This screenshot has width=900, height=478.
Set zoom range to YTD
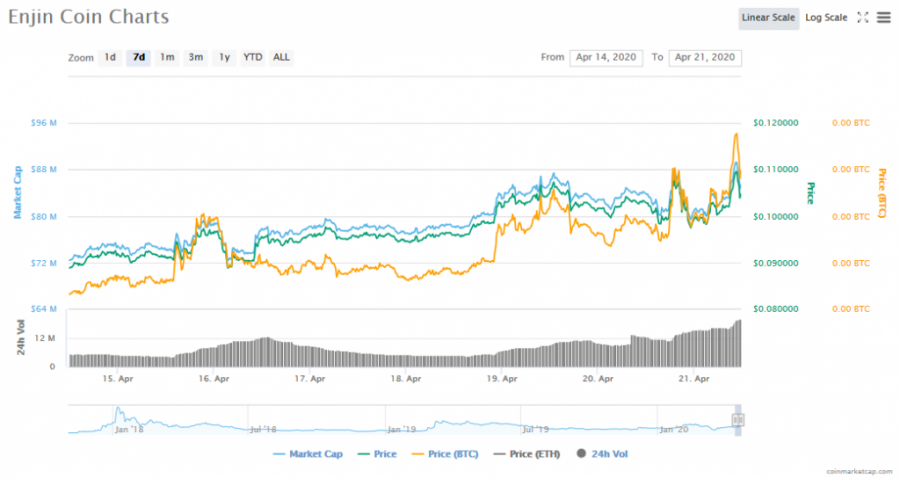pos(253,57)
